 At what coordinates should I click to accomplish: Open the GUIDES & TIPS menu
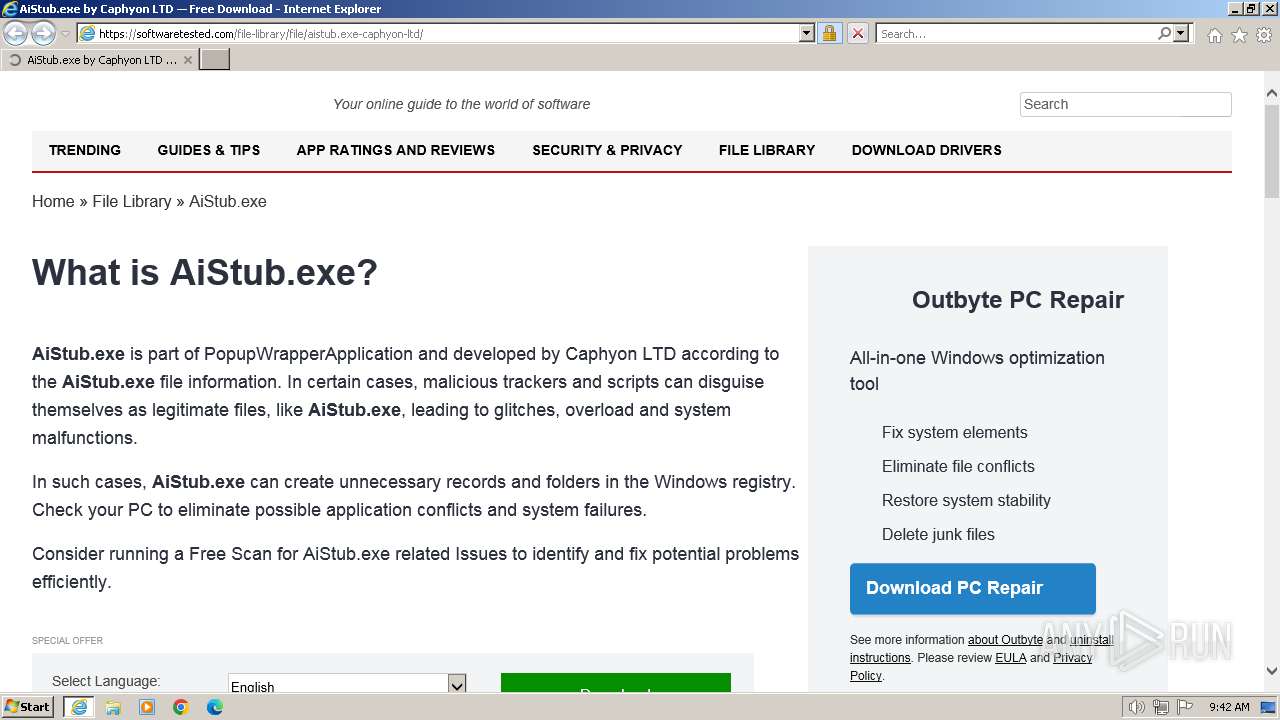[x=209, y=150]
